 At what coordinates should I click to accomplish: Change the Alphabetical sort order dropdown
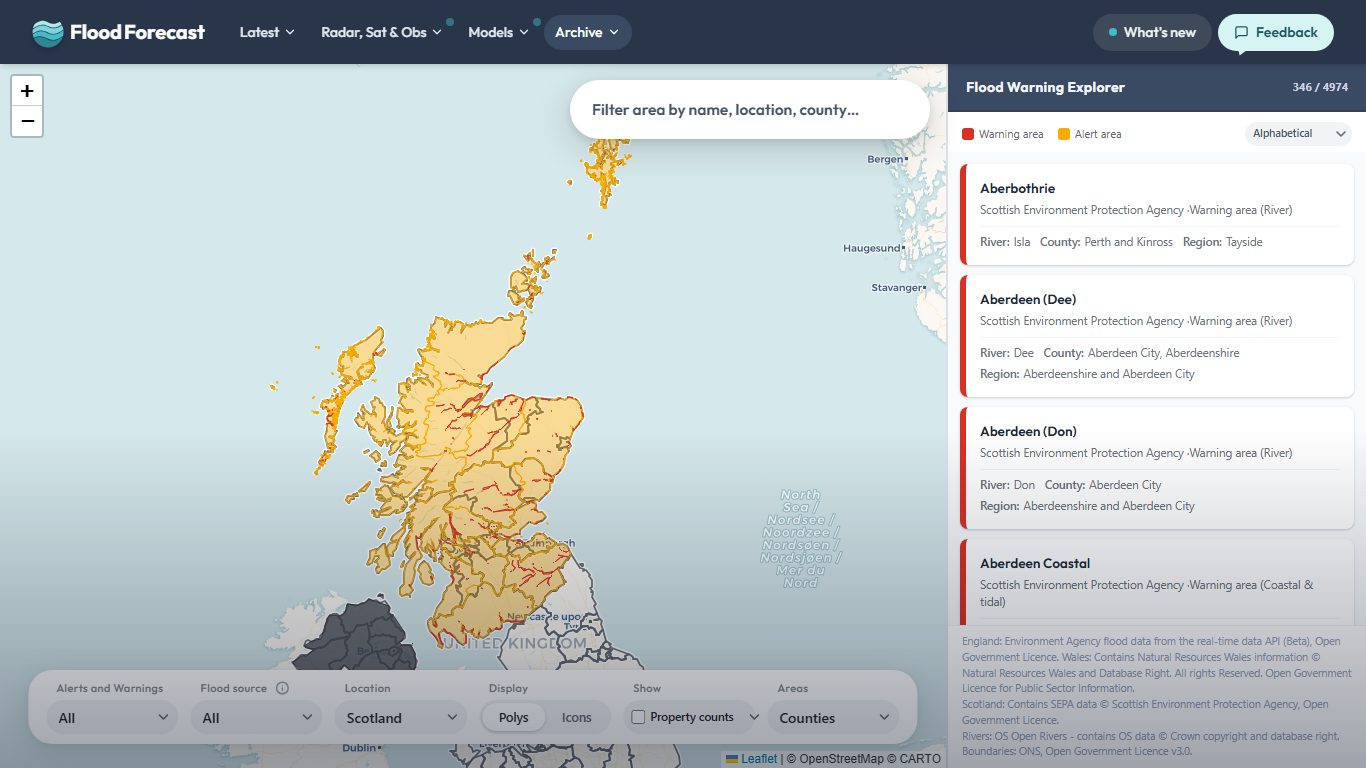pyautogui.click(x=1298, y=134)
